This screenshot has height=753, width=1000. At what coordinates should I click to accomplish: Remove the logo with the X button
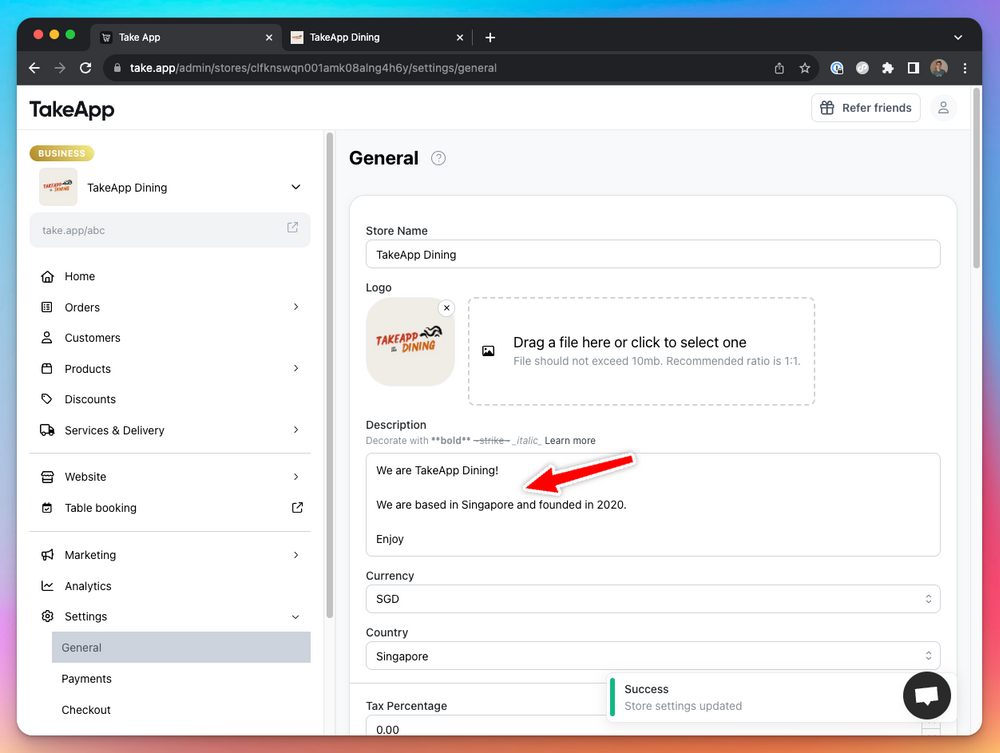click(446, 308)
